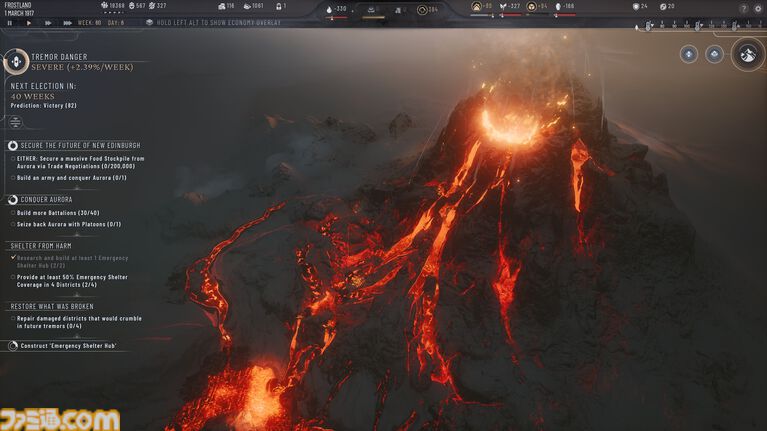Pause the game with the pause button
Viewport: 767px width, 431px height.
point(9,22)
